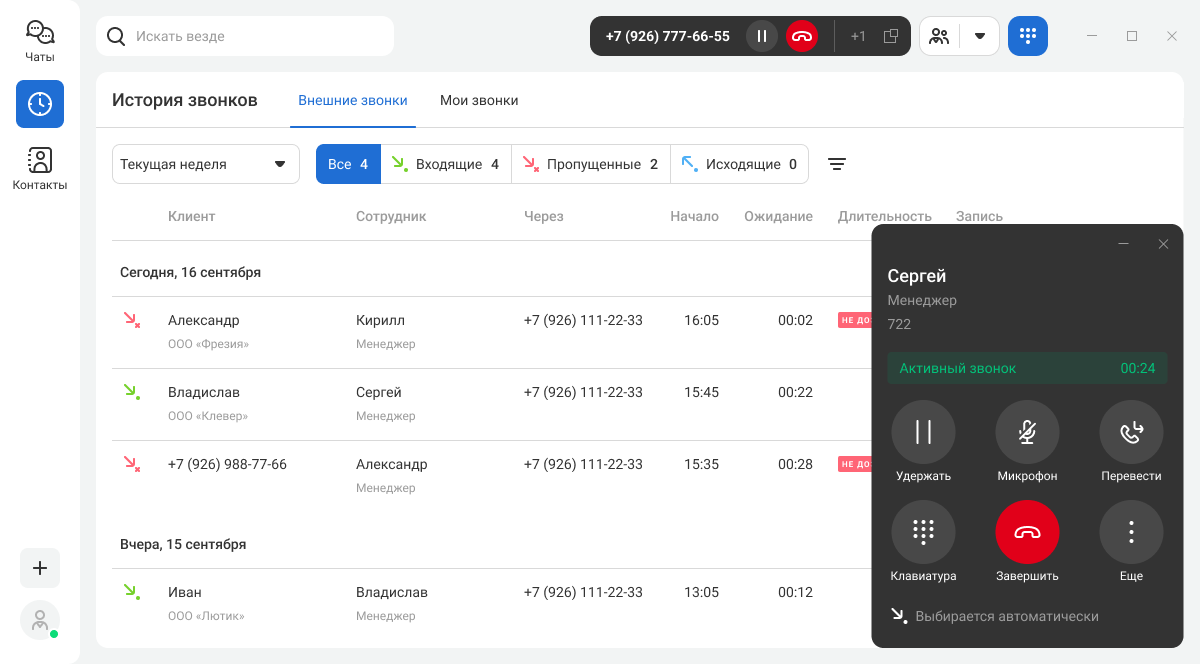Image resolution: width=1200 pixels, height=664 pixels.
Task: Toggle hold with the Удержать button
Action: coord(923,432)
